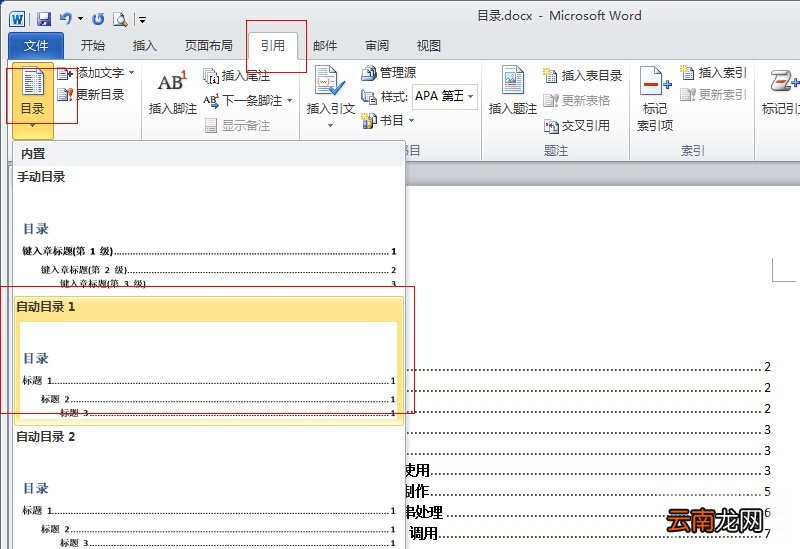Click the 更新表格 button
Screen dimensions: 800x549
pos(577,101)
